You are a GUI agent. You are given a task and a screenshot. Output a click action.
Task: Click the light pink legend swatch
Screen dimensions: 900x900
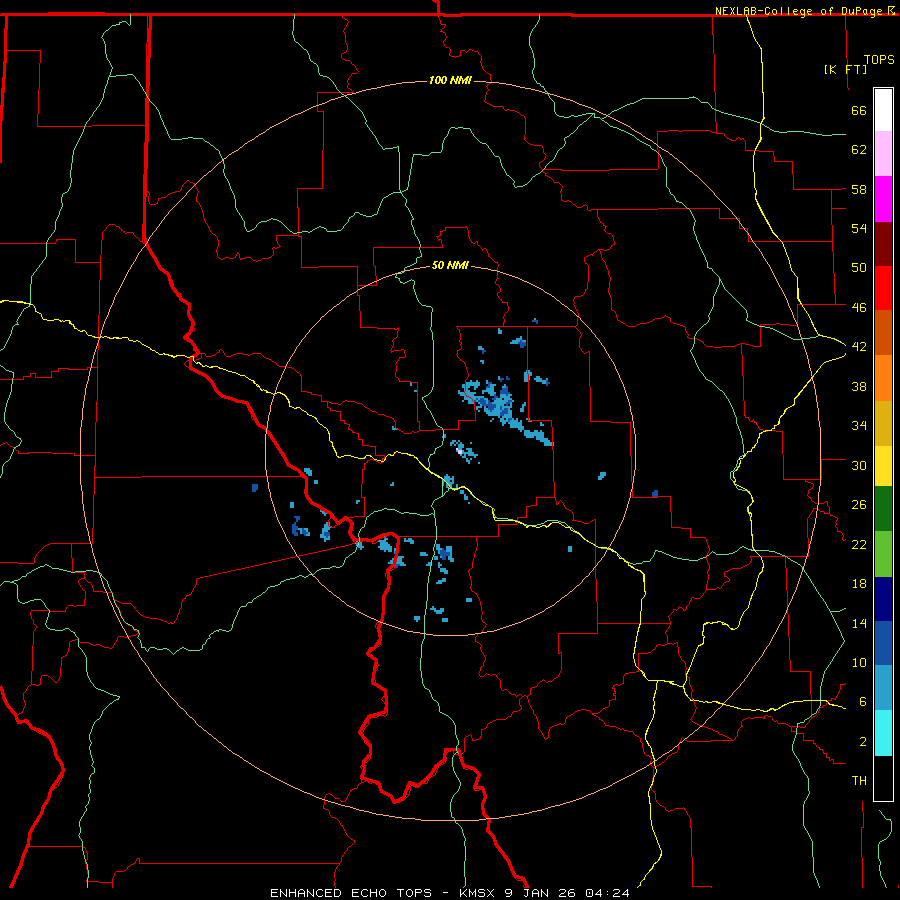[x=883, y=154]
